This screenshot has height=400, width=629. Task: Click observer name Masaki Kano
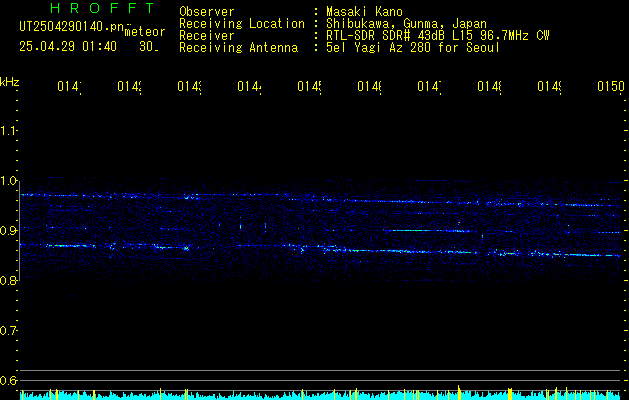tap(364, 11)
